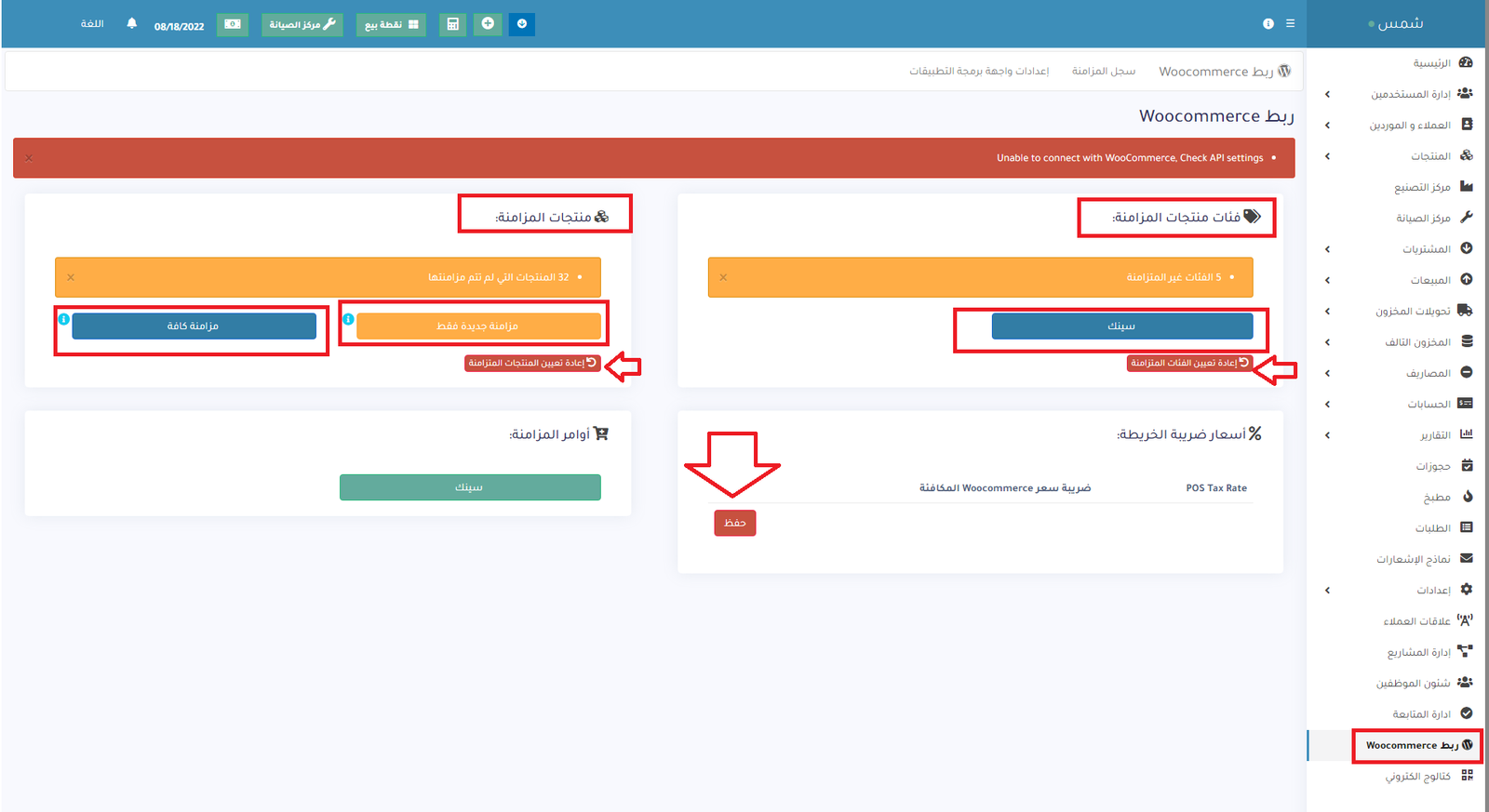Expand the المنتجات sidebar submenu

coord(1327,156)
